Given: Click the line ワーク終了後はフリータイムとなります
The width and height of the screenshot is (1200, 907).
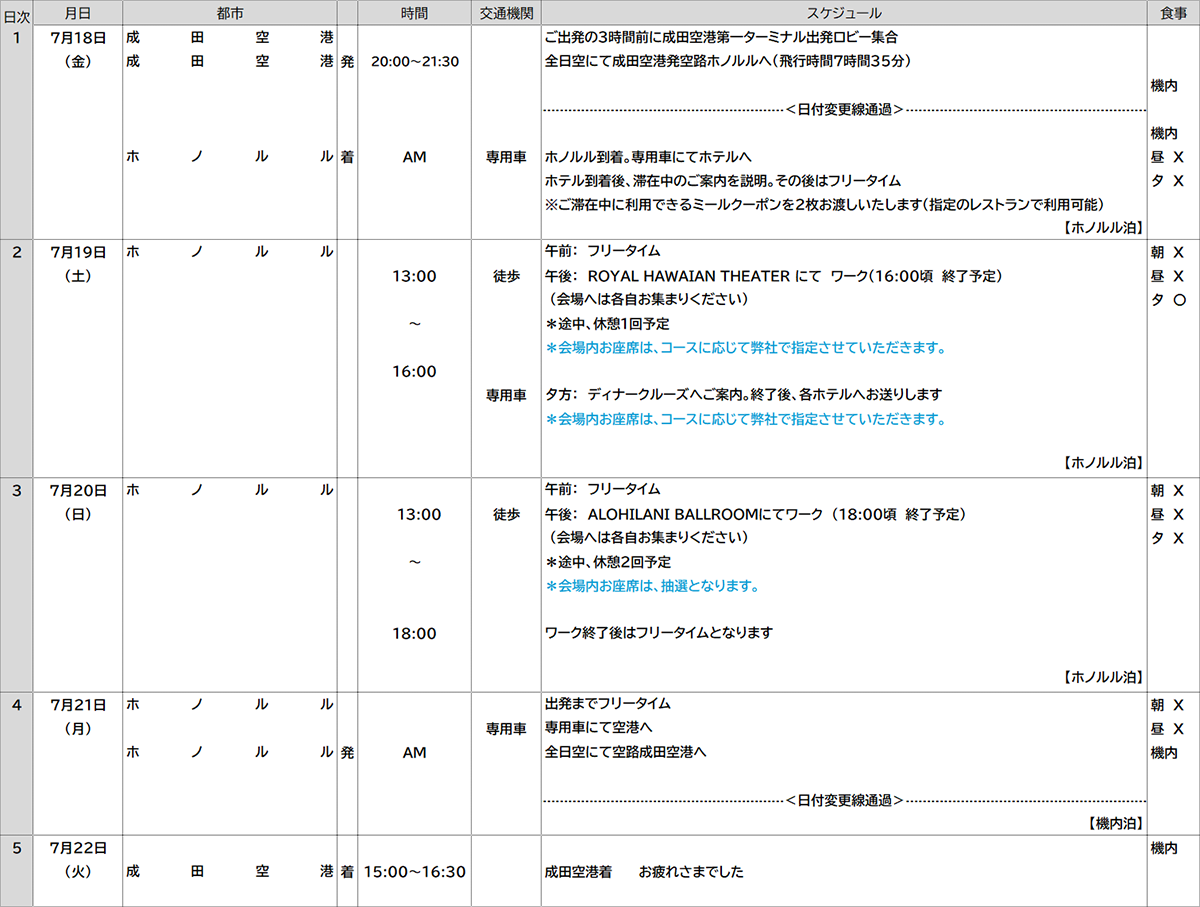Looking at the screenshot, I should click(x=659, y=633).
